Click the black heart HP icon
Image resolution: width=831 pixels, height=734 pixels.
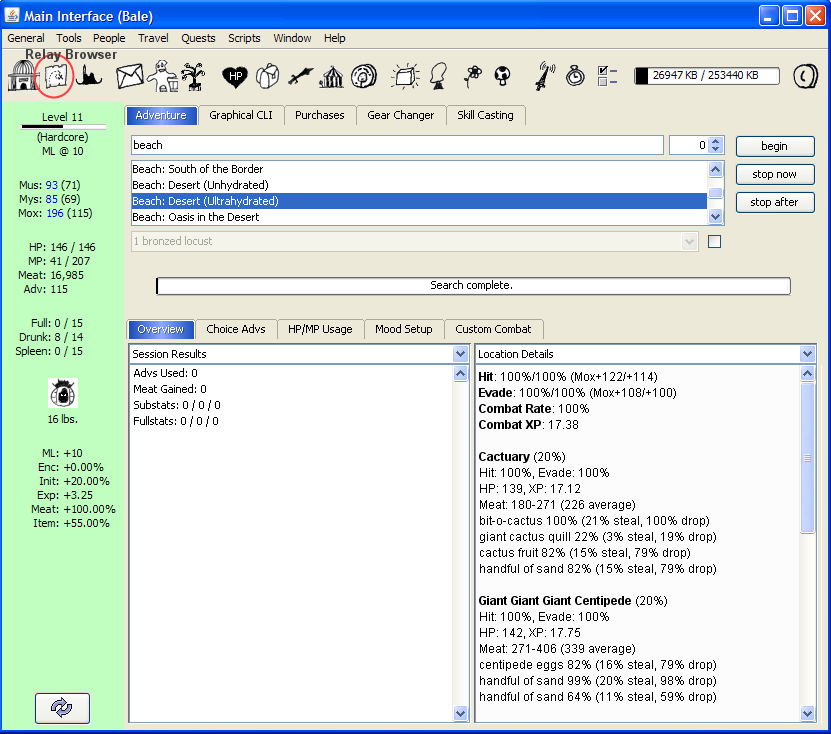pyautogui.click(x=235, y=76)
